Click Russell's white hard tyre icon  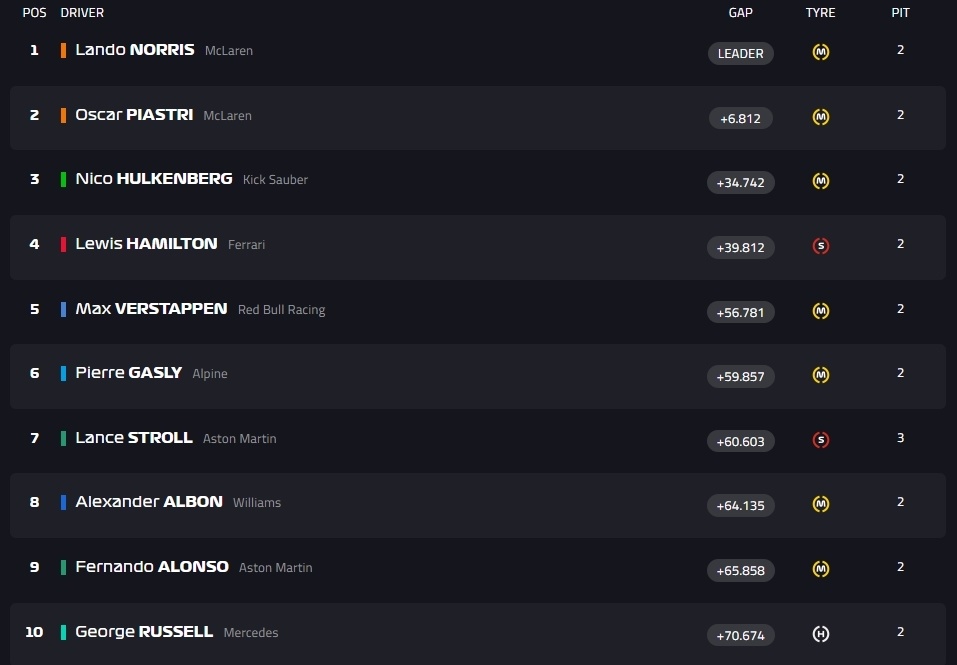coord(820,634)
